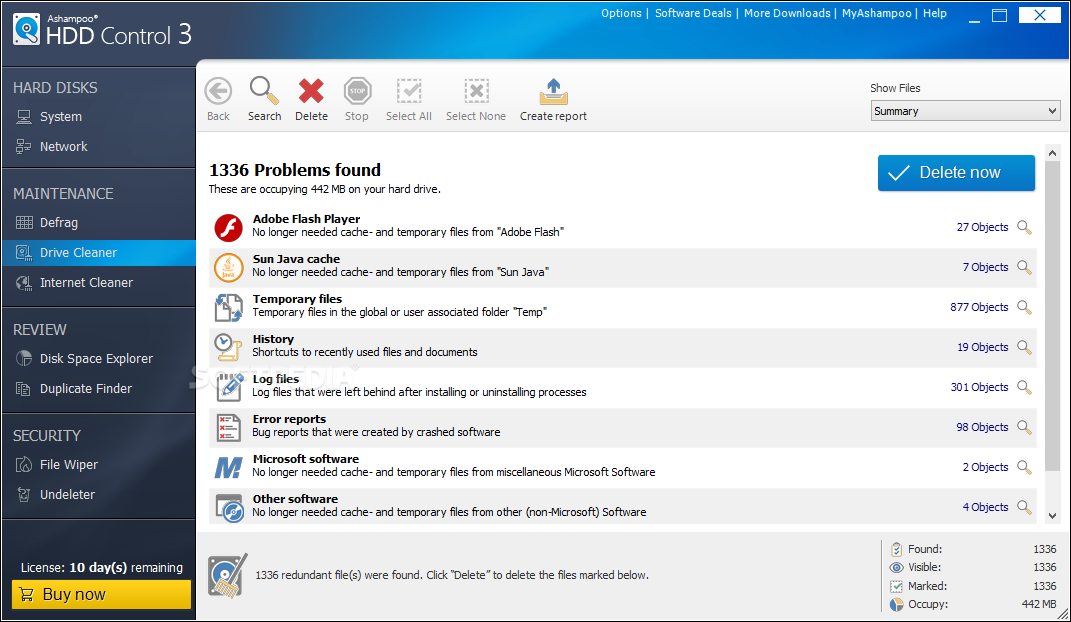
Task: Click the Other software disc icon
Action: (230, 508)
